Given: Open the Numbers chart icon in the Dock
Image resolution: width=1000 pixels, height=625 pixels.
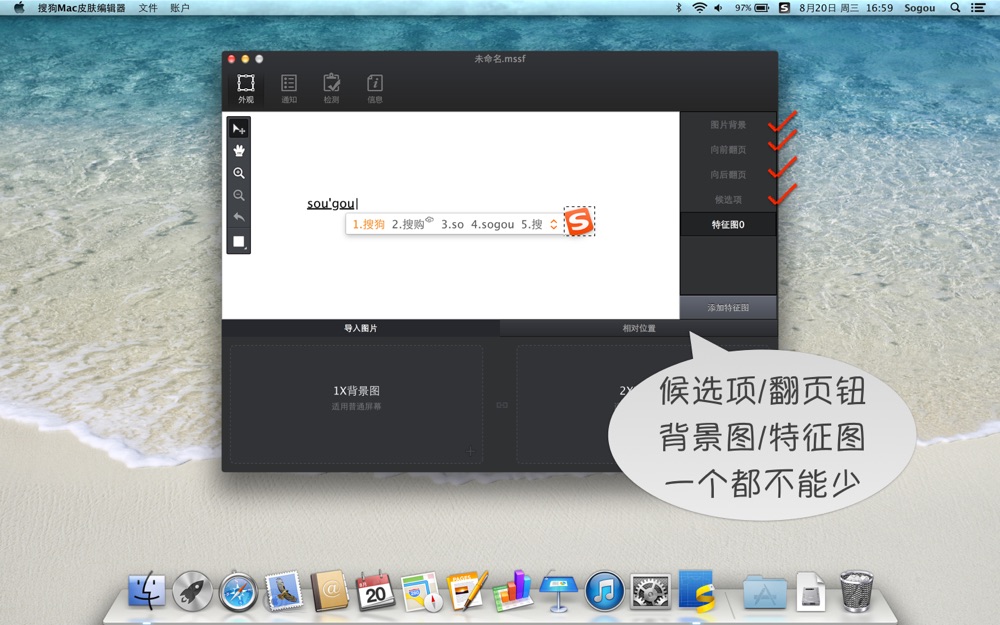Looking at the screenshot, I should click(x=513, y=591).
